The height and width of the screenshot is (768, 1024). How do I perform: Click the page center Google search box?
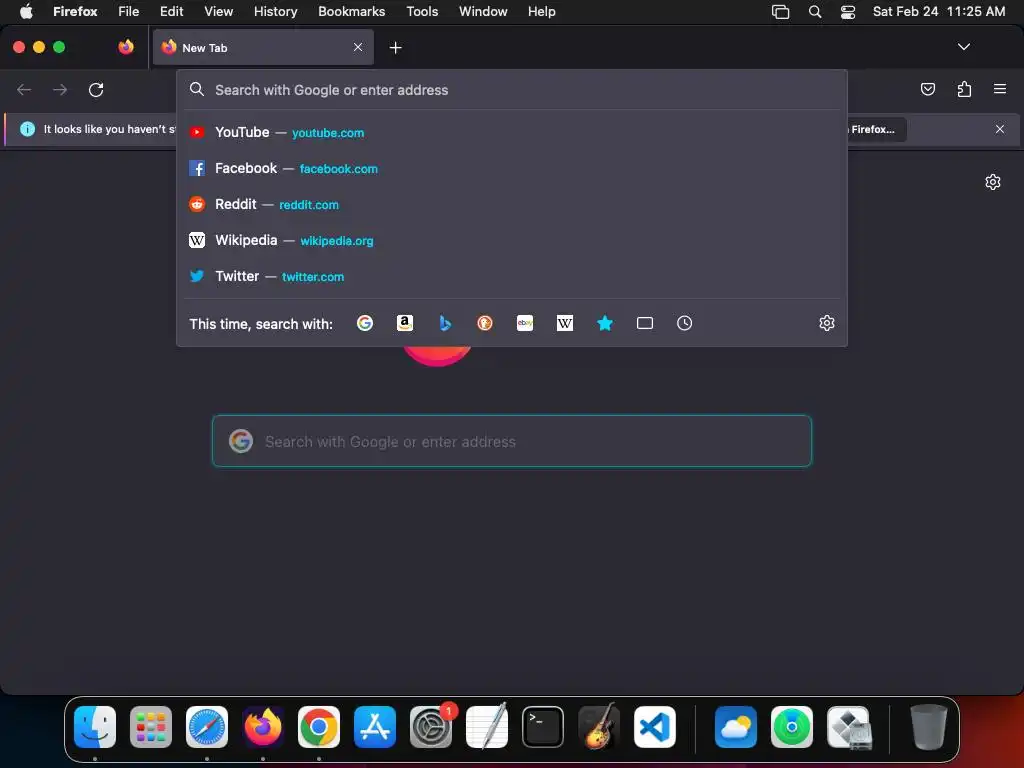(x=512, y=441)
